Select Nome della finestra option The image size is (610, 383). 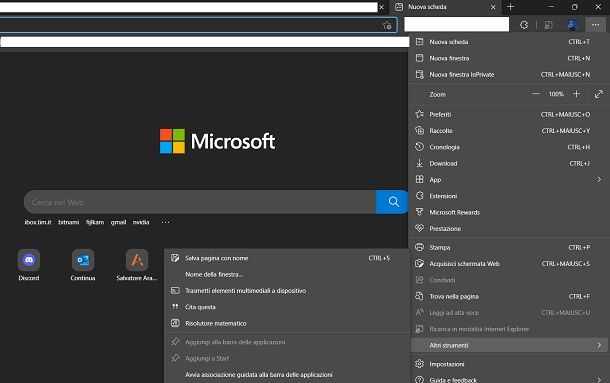point(286,274)
